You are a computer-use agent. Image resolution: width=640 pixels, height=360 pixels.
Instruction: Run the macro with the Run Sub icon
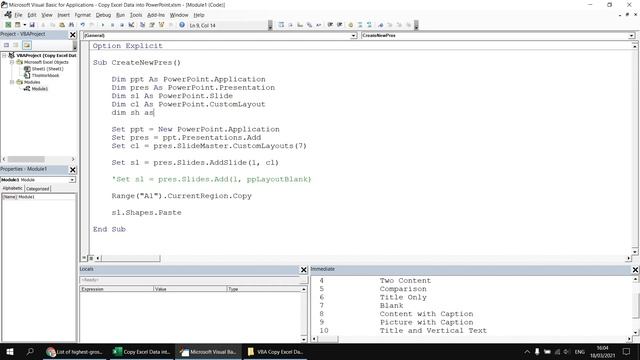pyautogui.click(x=102, y=25)
